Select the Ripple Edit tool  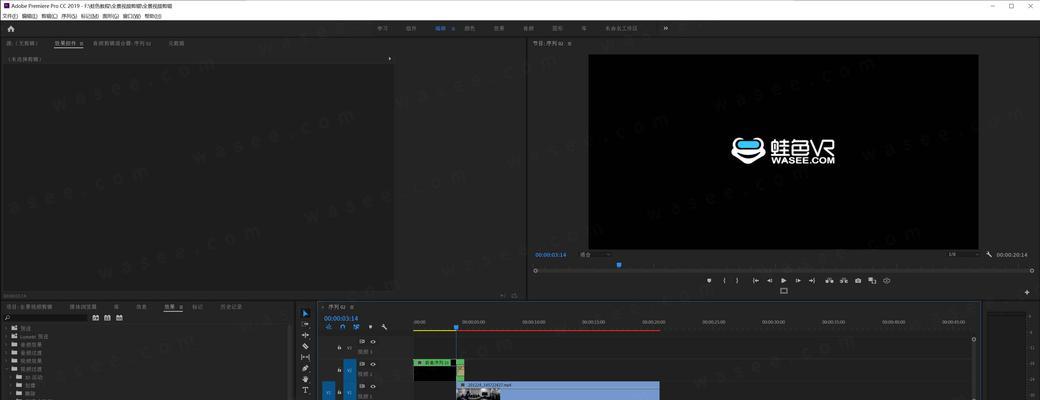pyautogui.click(x=305, y=335)
